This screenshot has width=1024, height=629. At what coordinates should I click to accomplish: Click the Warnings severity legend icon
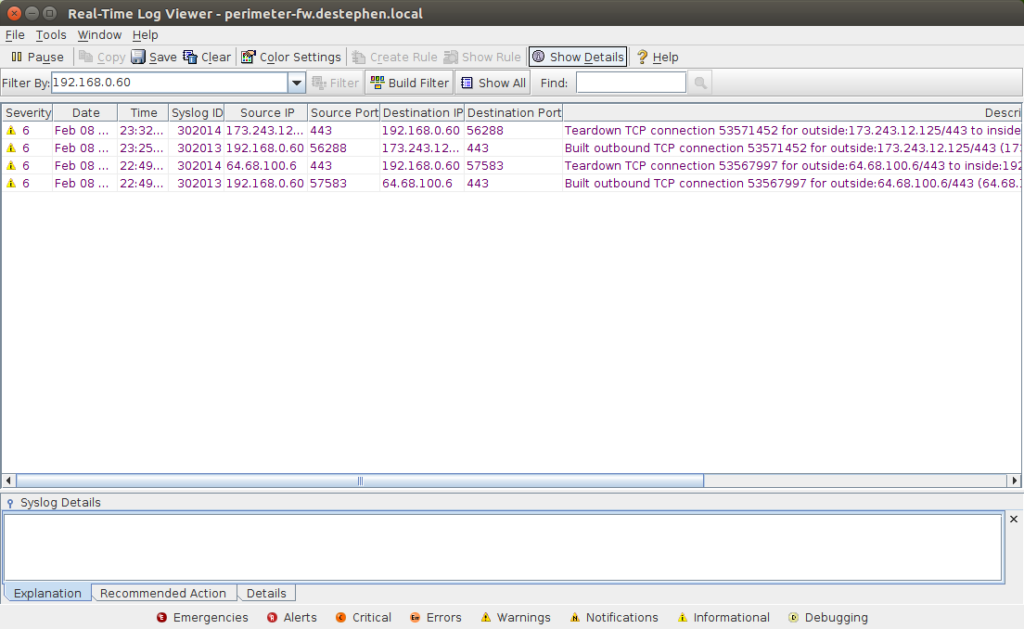pyautogui.click(x=486, y=617)
